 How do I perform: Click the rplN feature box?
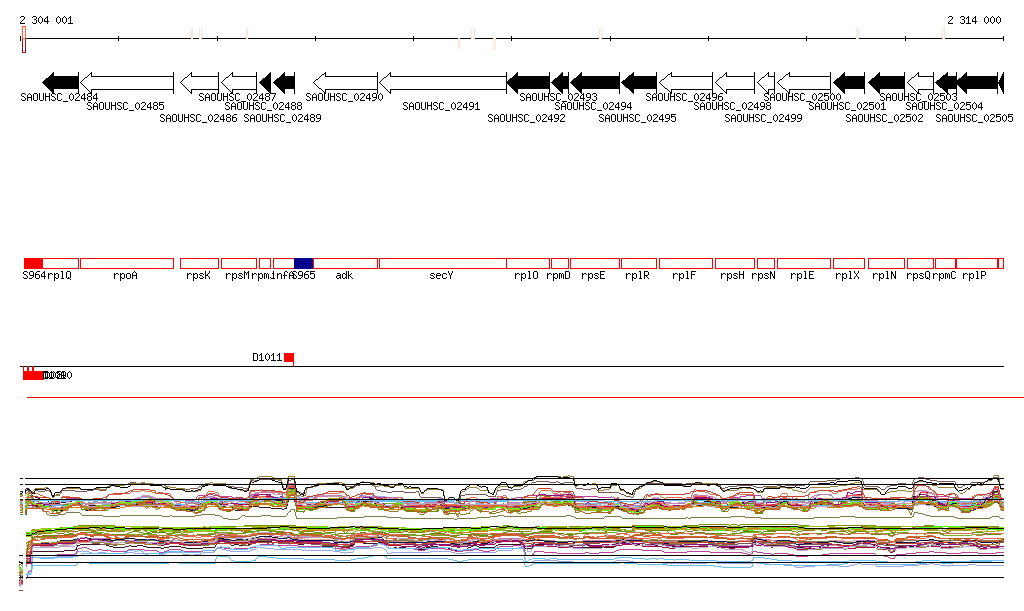pyautogui.click(x=886, y=263)
